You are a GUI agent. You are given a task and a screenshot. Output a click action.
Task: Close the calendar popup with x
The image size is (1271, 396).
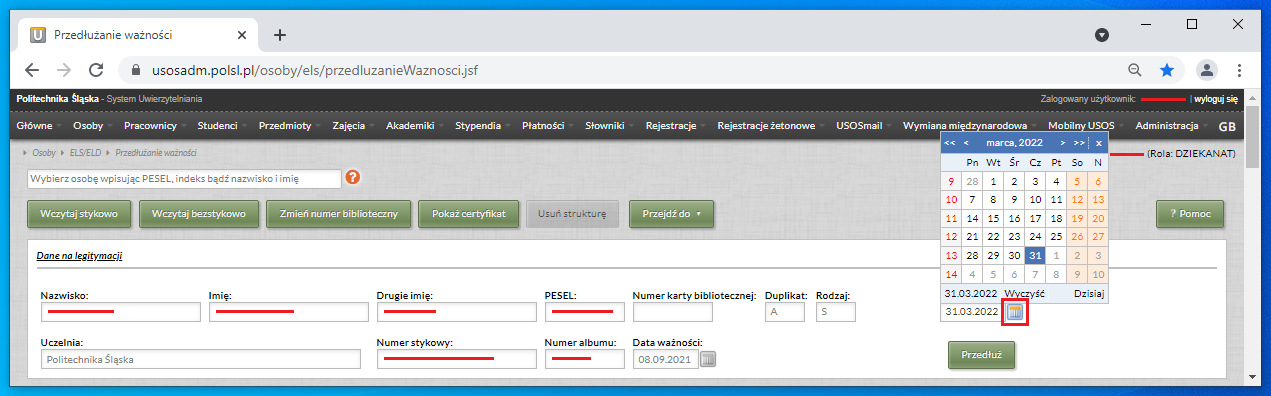[x=1099, y=143]
